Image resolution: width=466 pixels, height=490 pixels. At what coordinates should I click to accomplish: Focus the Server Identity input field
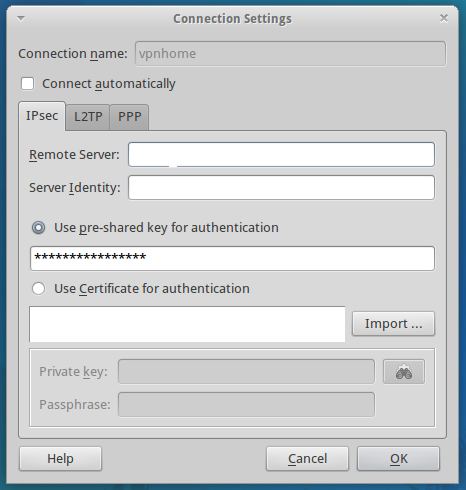tap(282, 188)
